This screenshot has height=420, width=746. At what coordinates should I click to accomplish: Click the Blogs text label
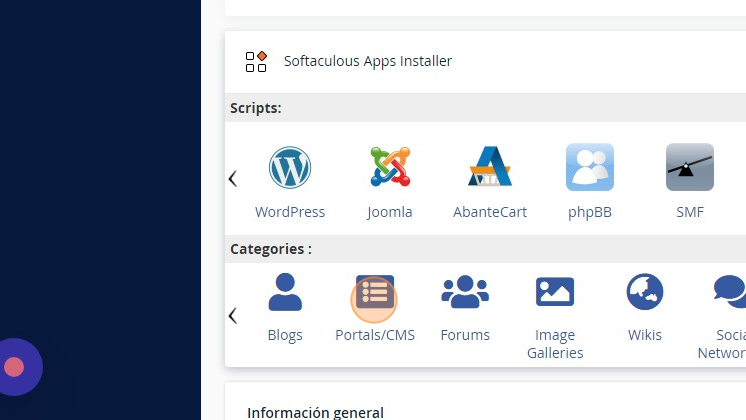coord(285,335)
